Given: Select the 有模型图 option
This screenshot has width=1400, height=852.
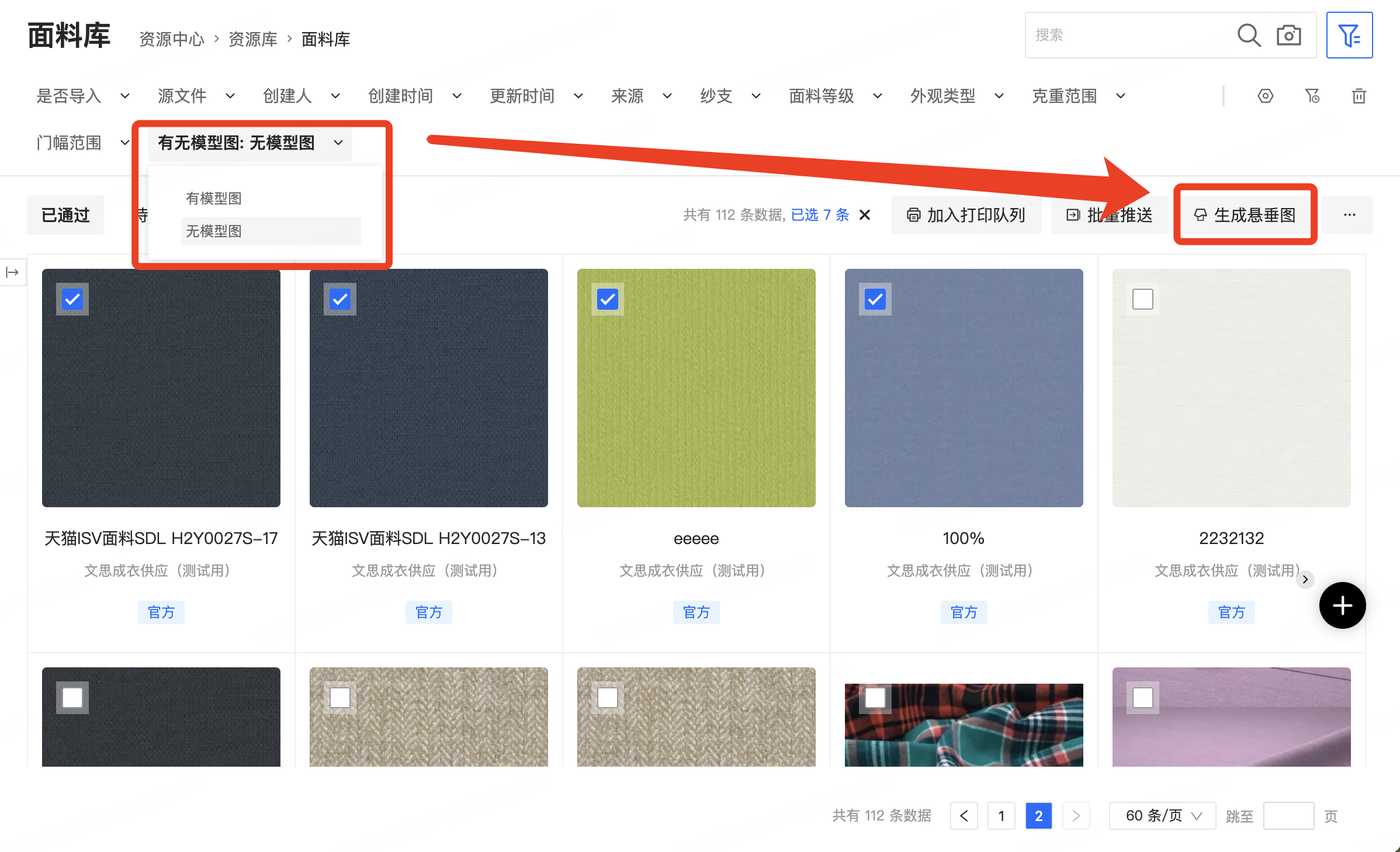Looking at the screenshot, I should coord(214,199).
